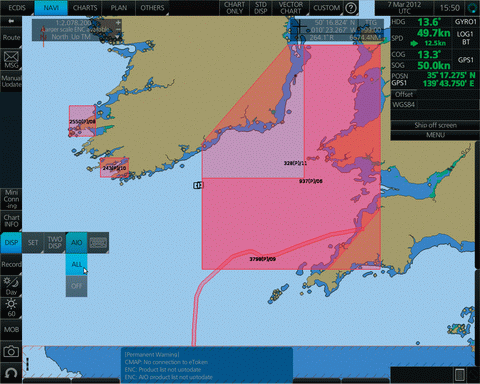Click the 3798(P)/09 notice area label
Screen dimensions: 480x384
263,259
